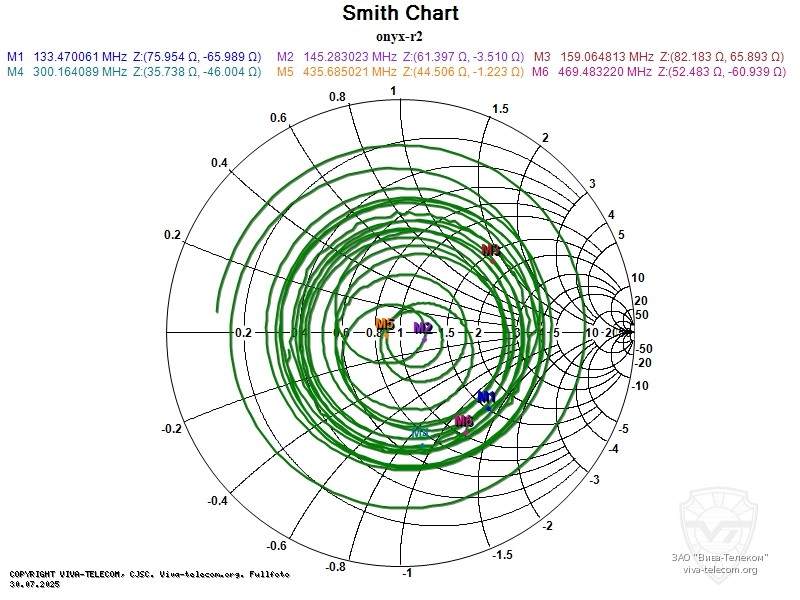
Task: Select the M6 469.483220 MHz legend entry
Action: coord(660,72)
